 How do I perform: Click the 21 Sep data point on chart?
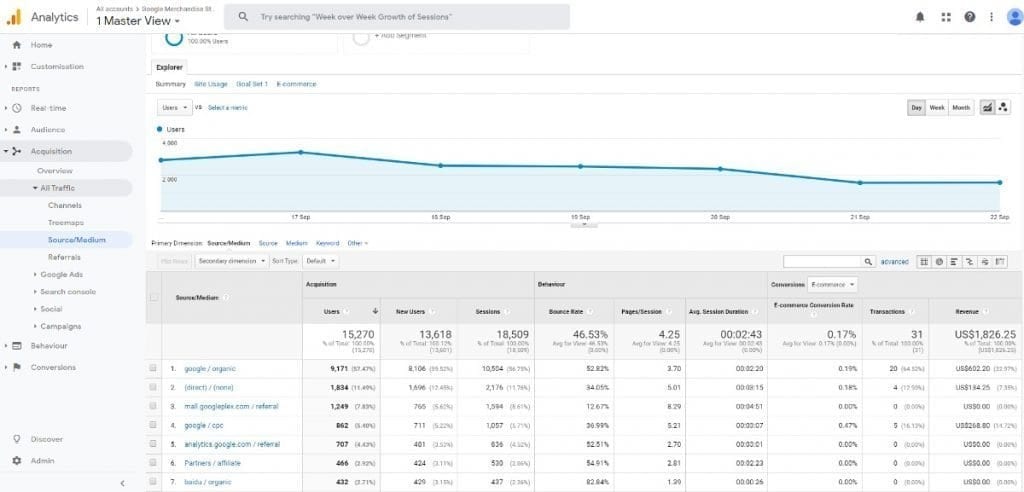click(x=860, y=183)
